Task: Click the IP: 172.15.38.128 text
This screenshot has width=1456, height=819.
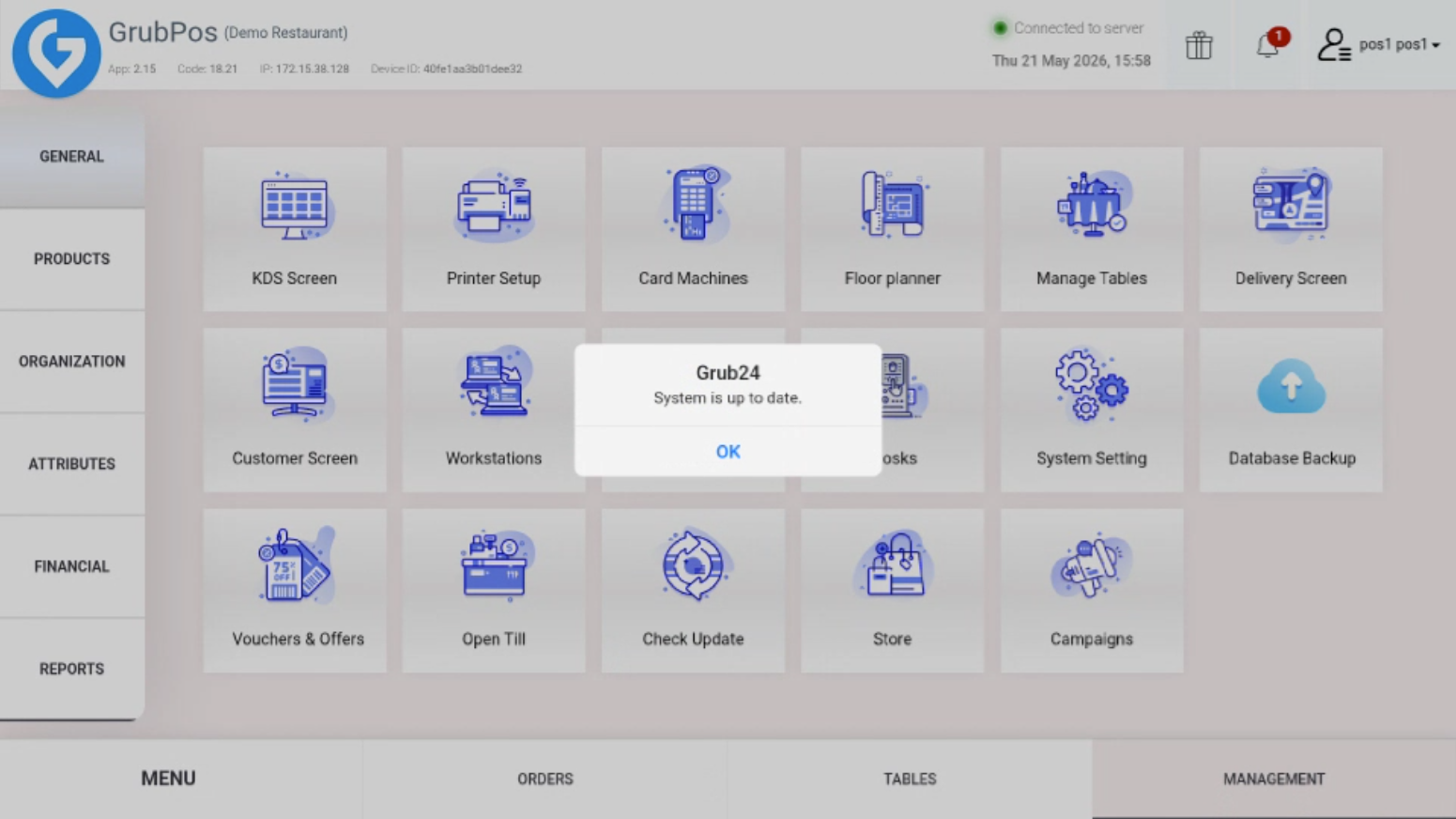Action: point(304,69)
